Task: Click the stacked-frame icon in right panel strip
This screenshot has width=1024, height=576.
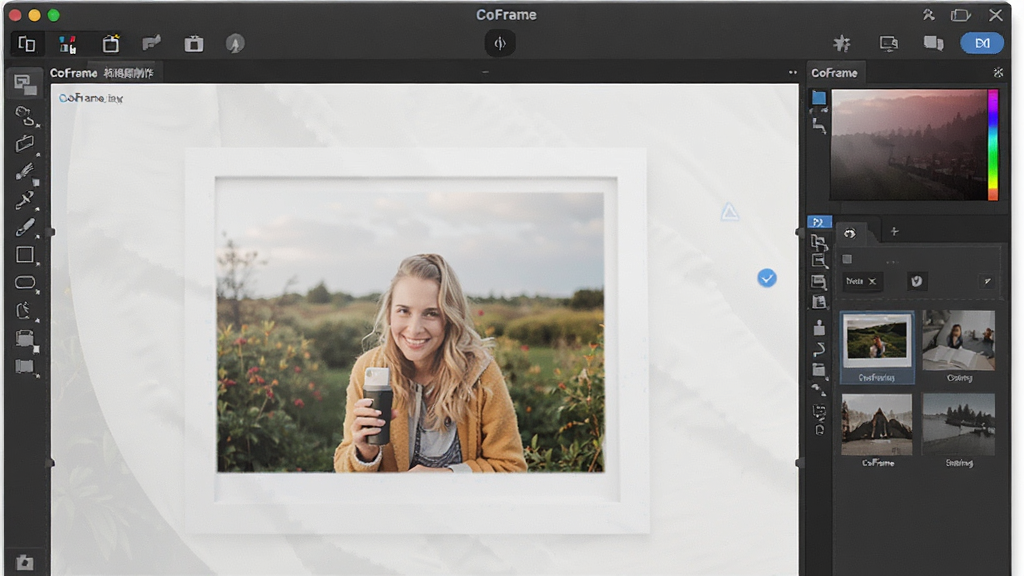Action: 819,282
